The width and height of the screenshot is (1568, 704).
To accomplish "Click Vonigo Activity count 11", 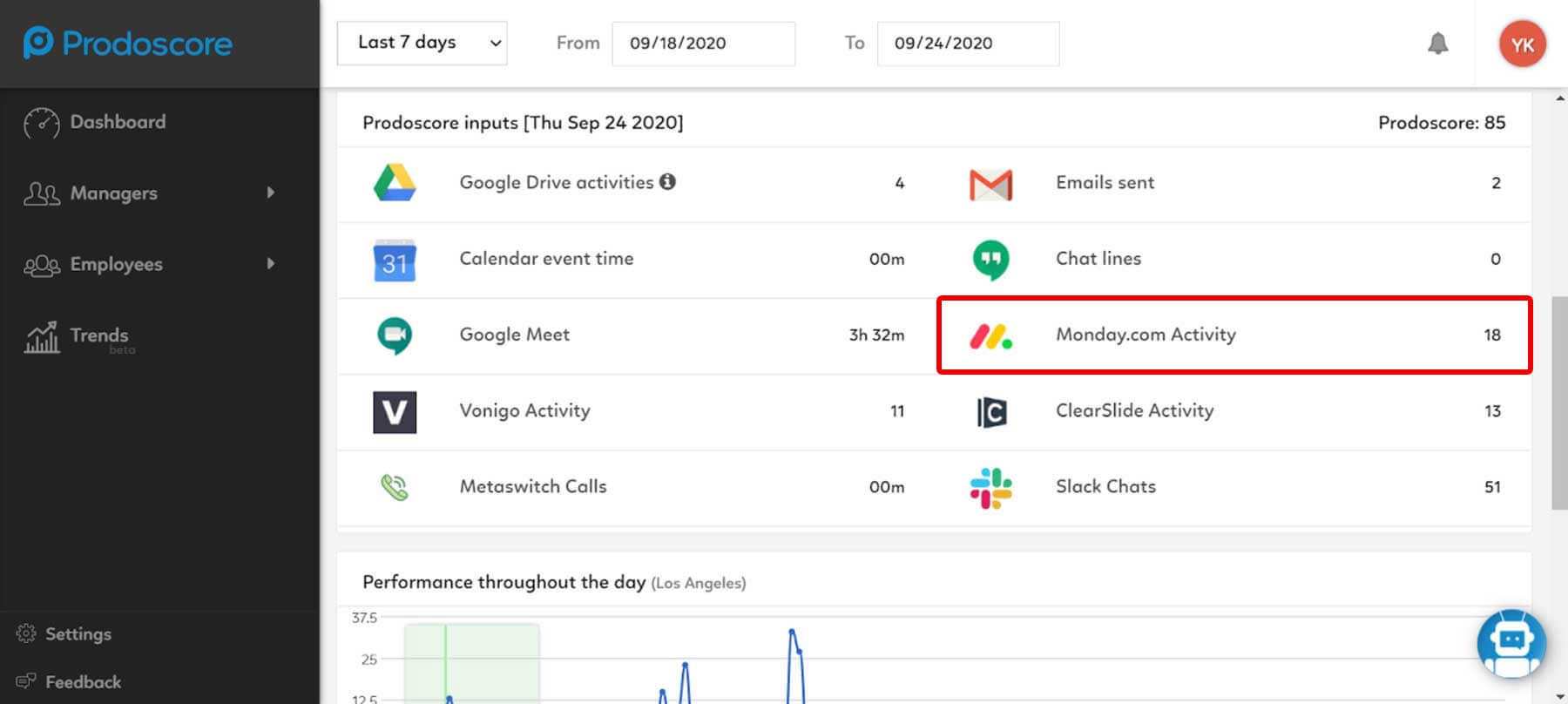I will [897, 411].
